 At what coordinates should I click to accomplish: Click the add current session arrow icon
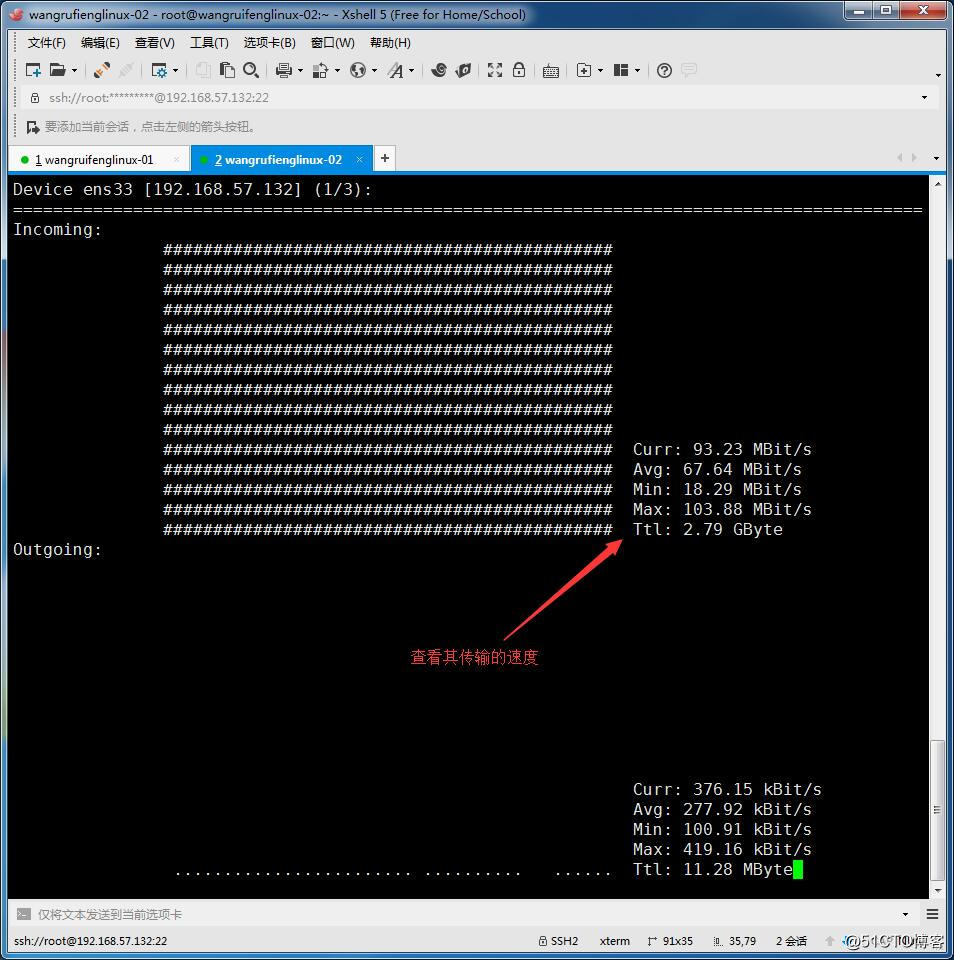coord(33,127)
